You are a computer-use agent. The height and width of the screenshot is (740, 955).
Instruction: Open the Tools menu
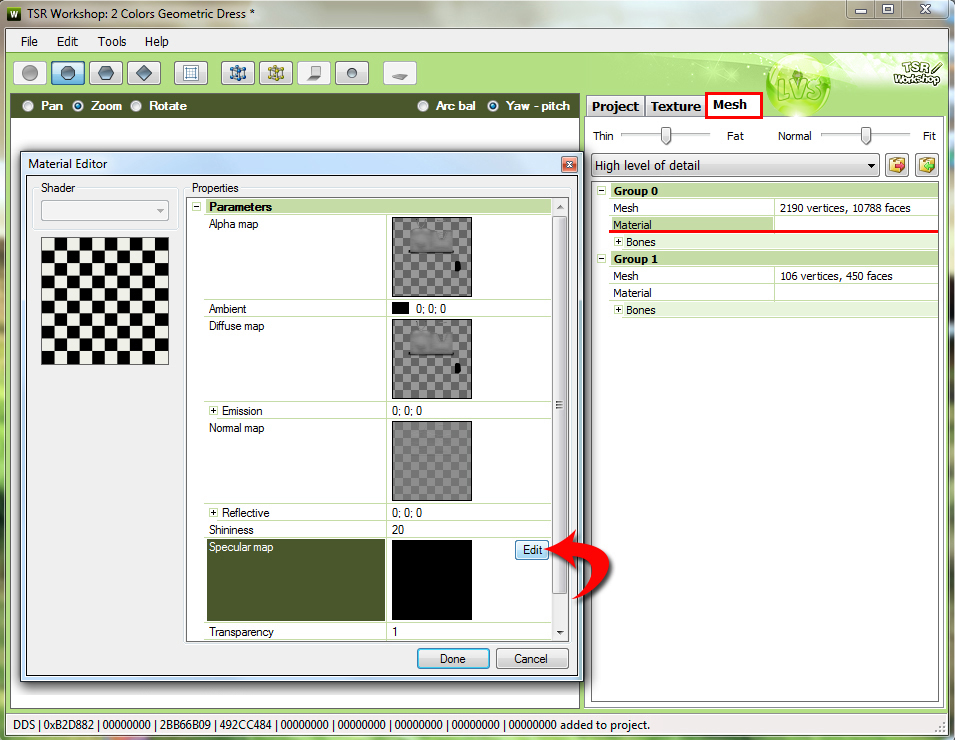coord(112,41)
